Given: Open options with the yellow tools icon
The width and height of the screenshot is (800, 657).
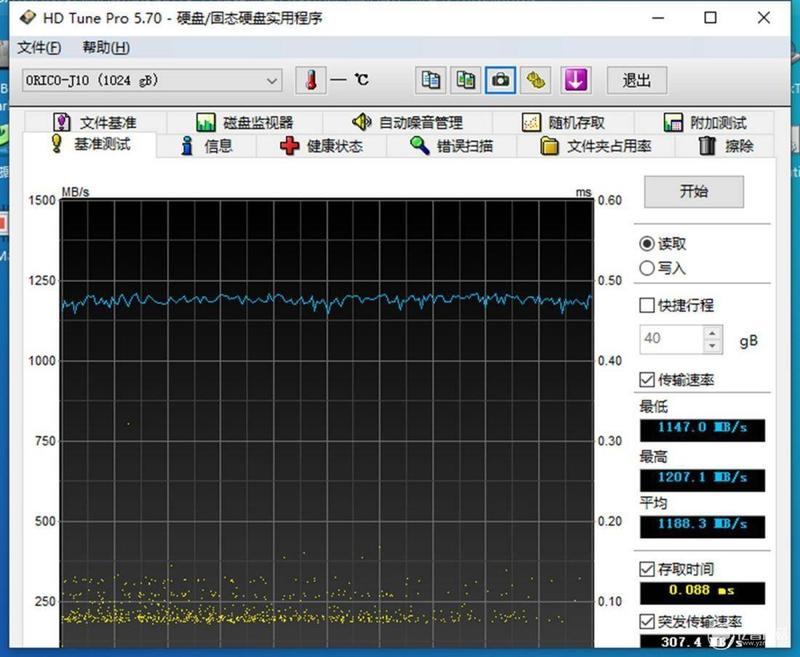Looking at the screenshot, I should (535, 80).
